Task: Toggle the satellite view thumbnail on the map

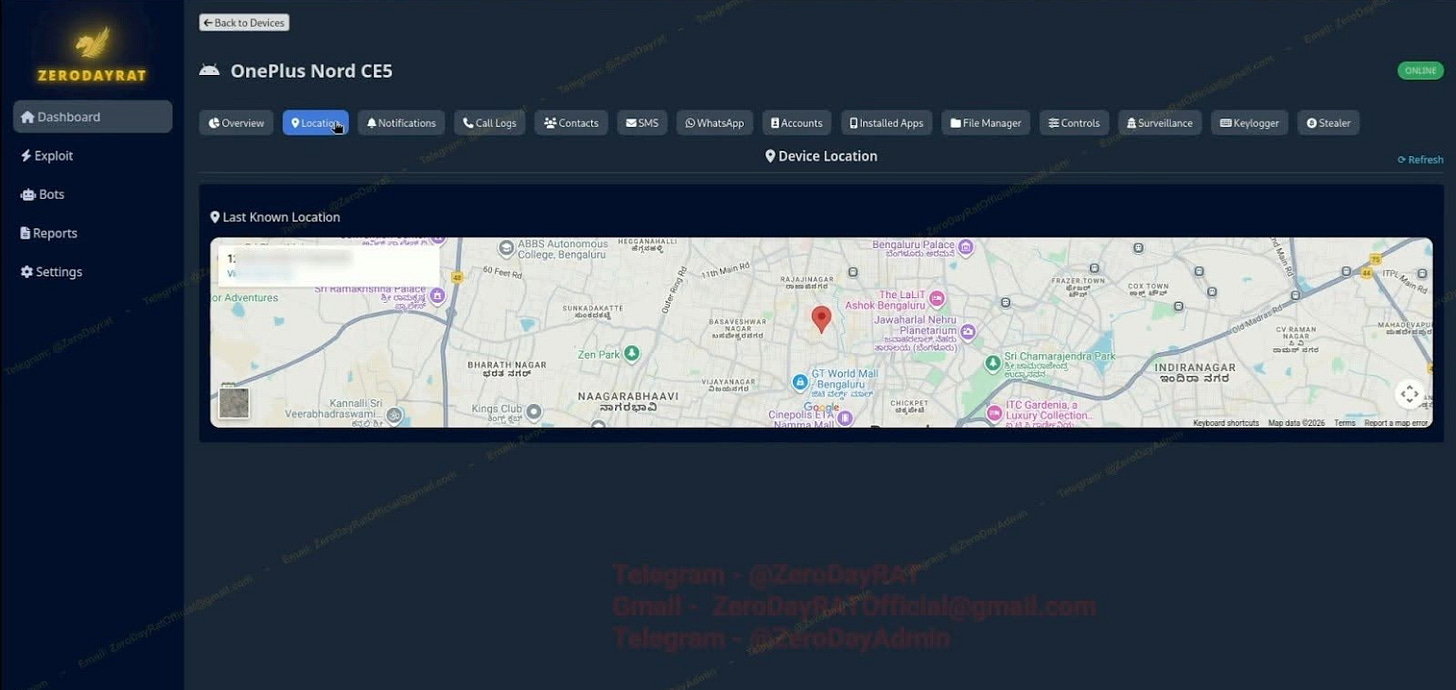Action: 234,403
